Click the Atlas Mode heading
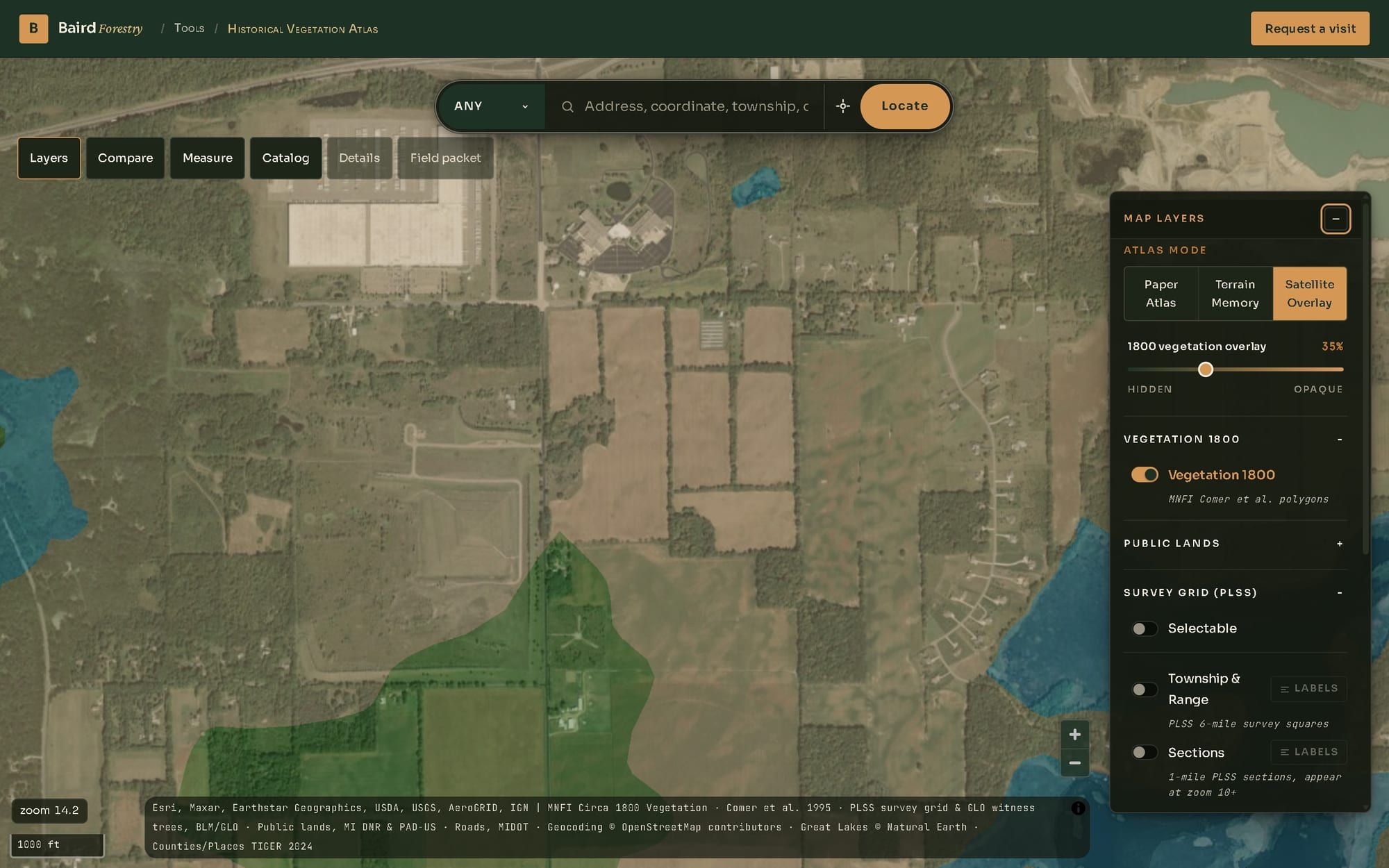 (x=1165, y=250)
